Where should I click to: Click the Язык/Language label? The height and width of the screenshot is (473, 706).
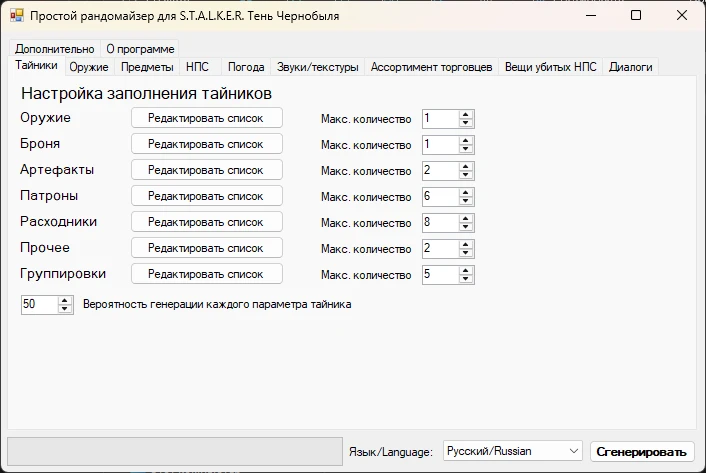(391, 452)
